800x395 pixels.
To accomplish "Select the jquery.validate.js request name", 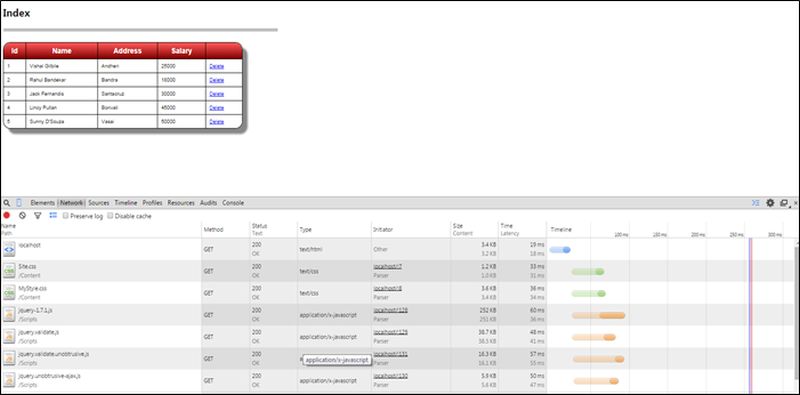I will (x=39, y=332).
